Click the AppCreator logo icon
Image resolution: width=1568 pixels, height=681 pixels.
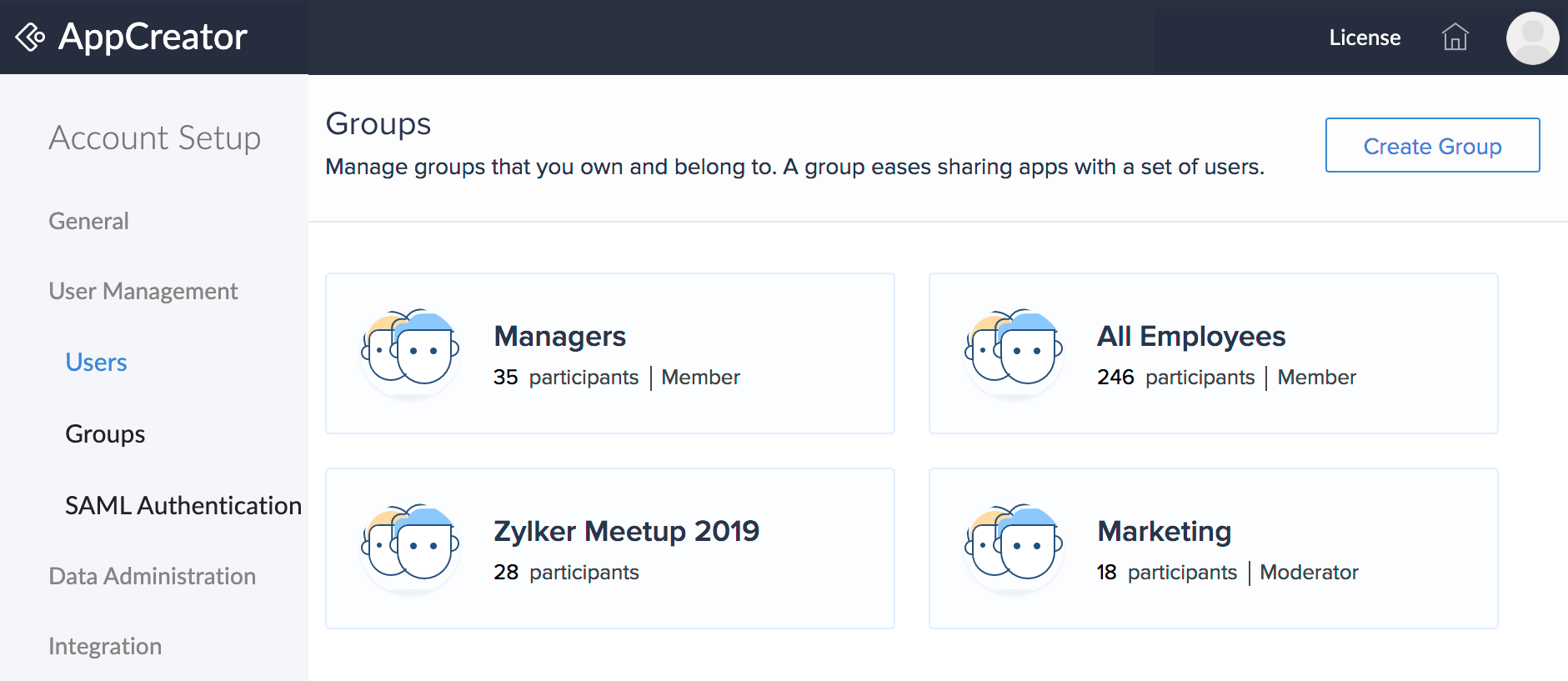click(x=30, y=38)
